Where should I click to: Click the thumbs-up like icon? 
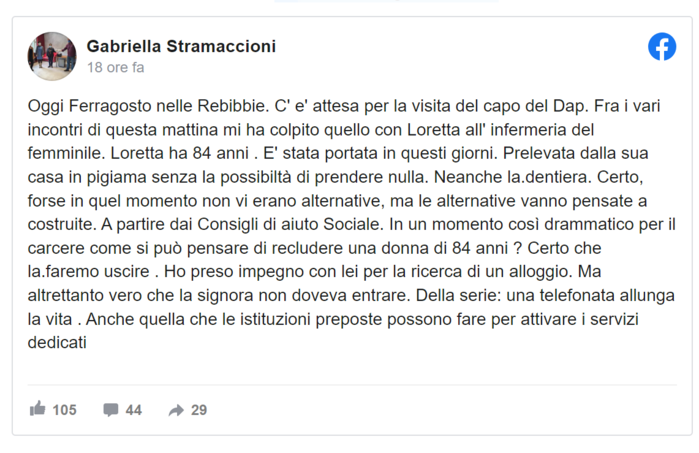click(x=38, y=409)
